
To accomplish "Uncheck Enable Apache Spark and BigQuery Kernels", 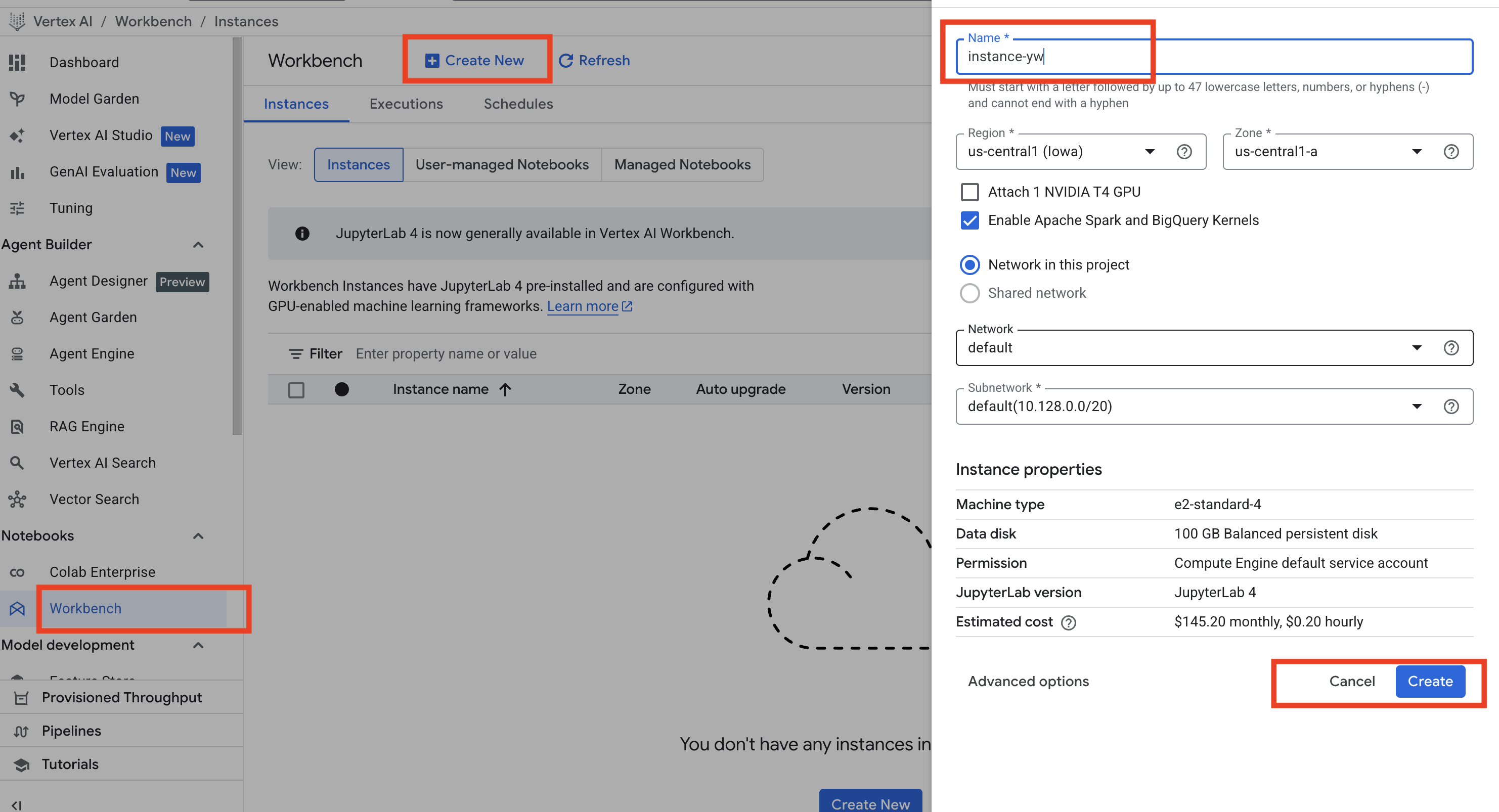I will (969, 220).
